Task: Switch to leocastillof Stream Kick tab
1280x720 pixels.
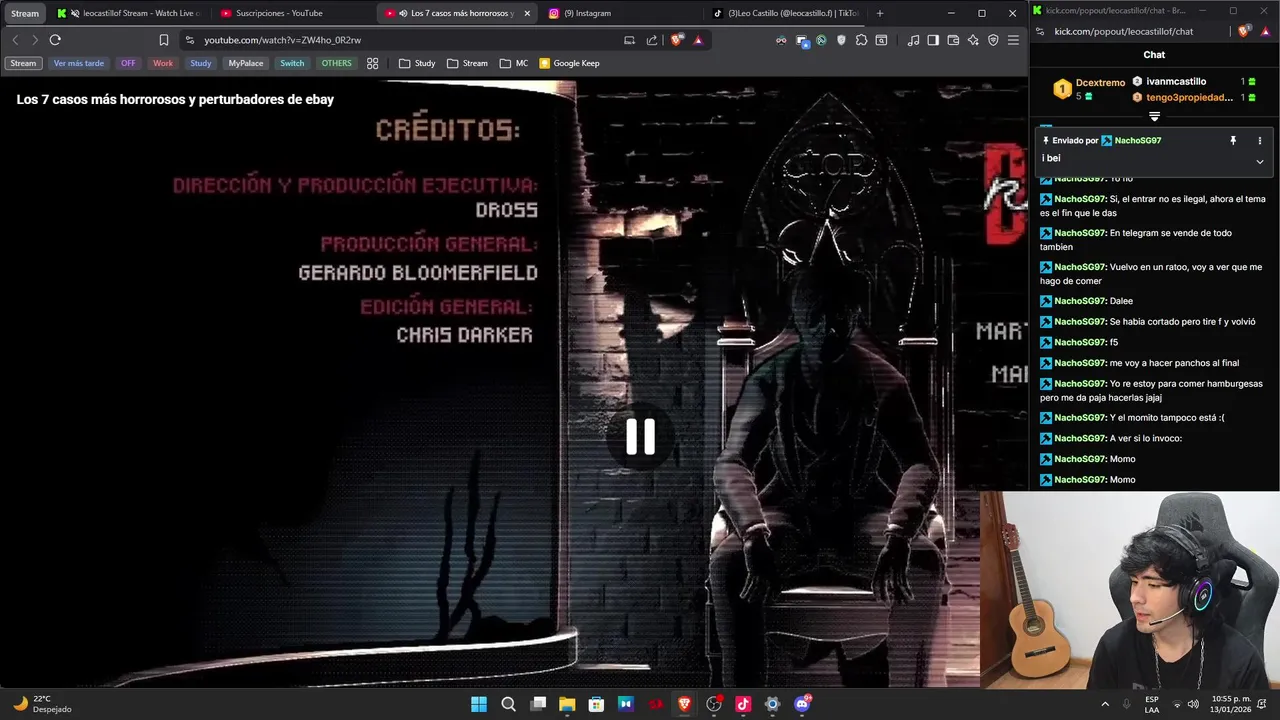Action: click(x=130, y=13)
